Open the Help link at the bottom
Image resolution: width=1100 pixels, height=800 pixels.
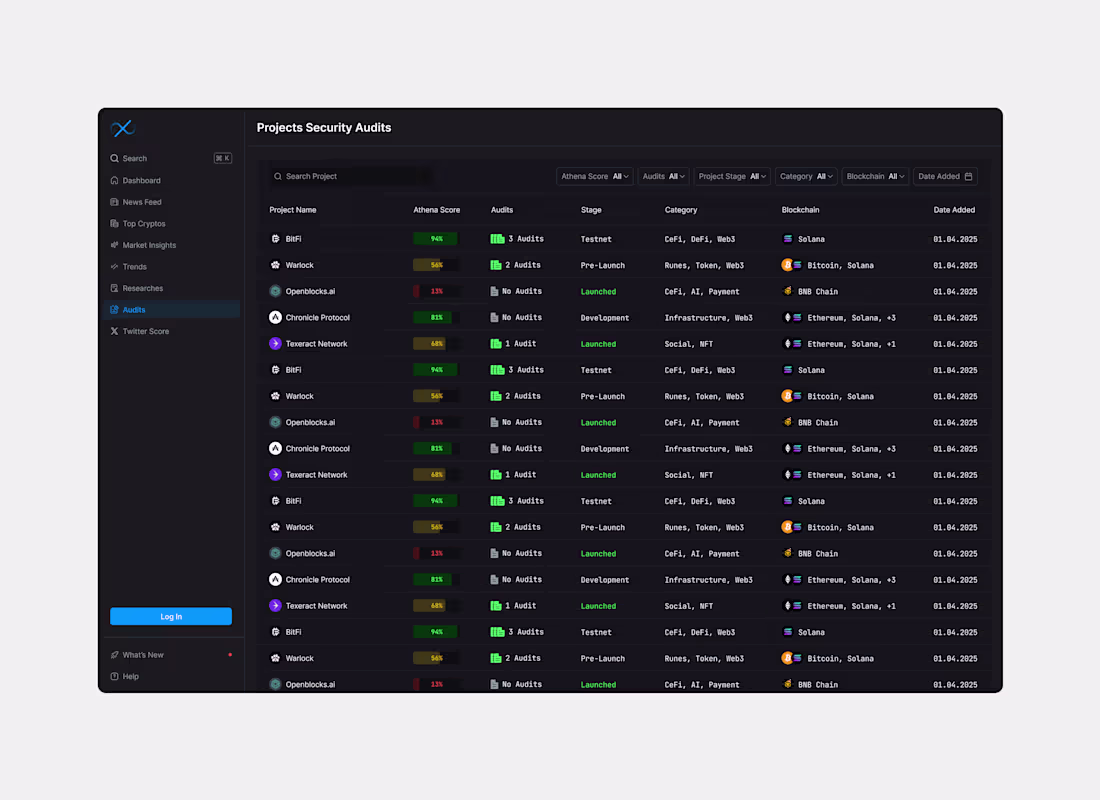[125, 676]
